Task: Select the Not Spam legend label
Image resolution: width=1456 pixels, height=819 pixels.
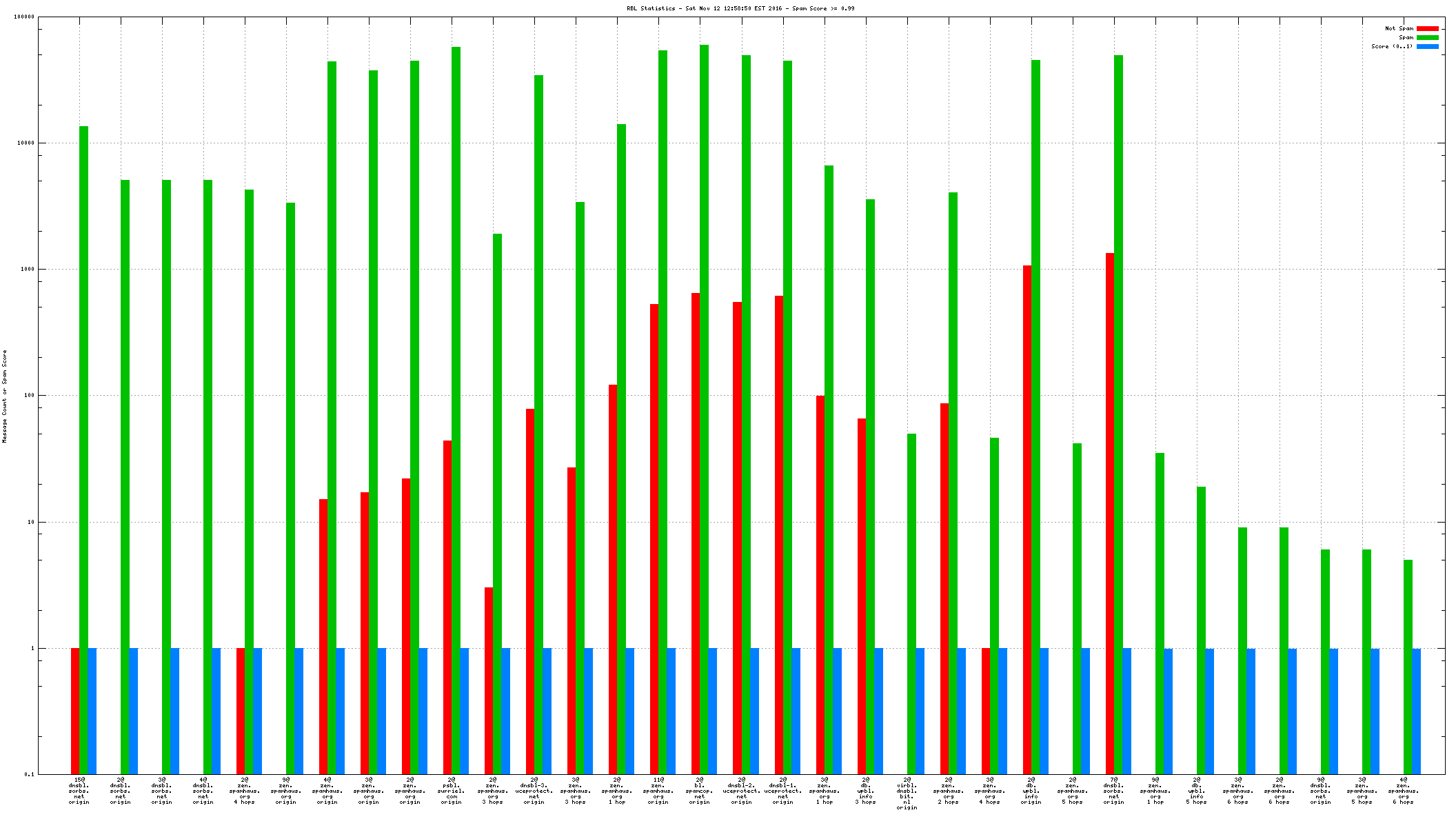Action: point(1399,29)
